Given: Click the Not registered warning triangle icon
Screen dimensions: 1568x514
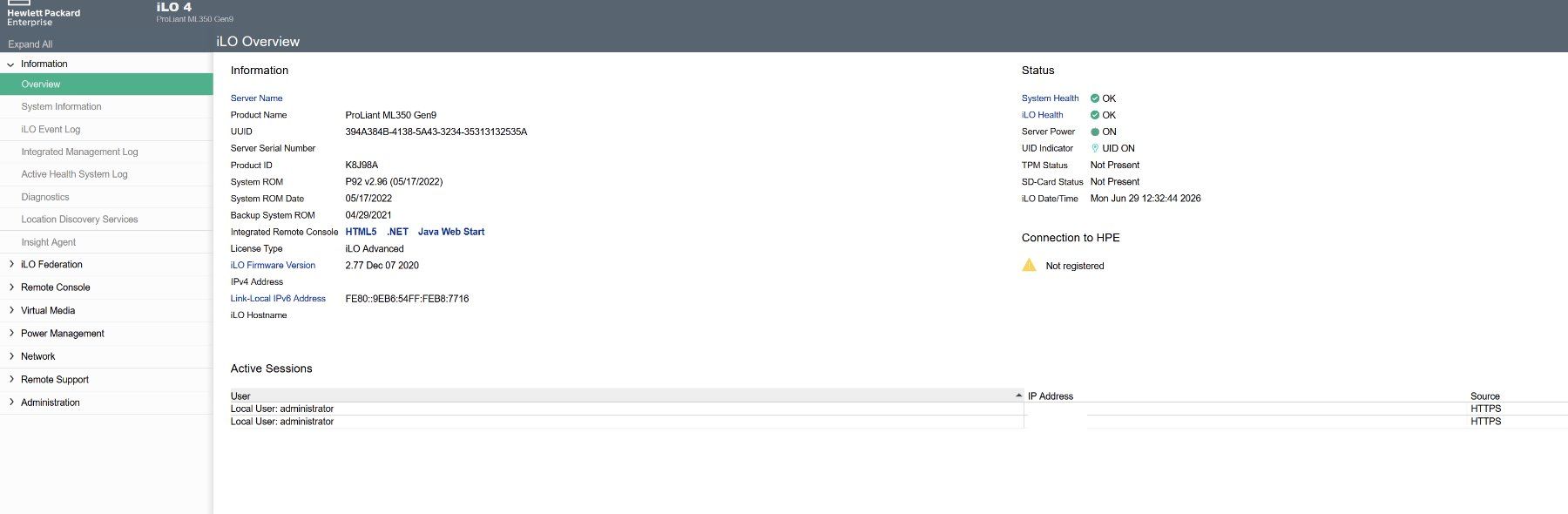Looking at the screenshot, I should pyautogui.click(x=1029, y=265).
